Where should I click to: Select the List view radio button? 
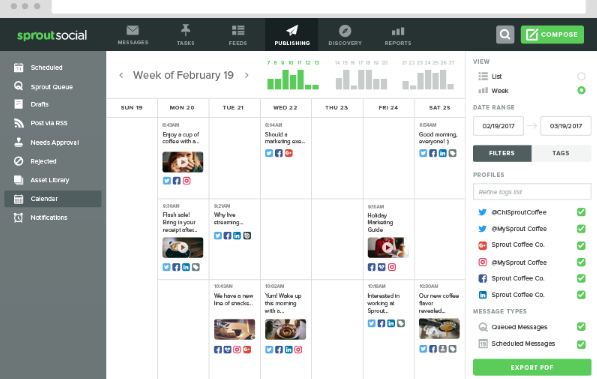pos(581,76)
